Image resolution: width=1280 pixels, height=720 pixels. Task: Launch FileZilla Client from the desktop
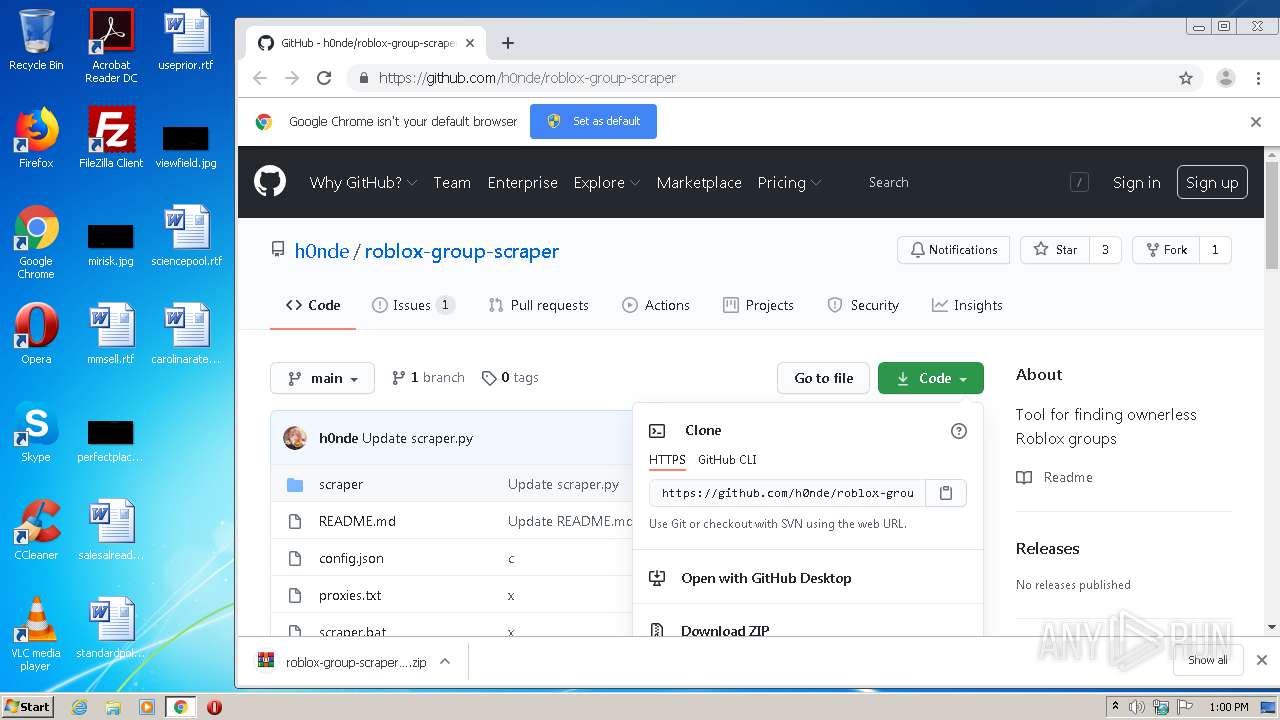coord(111,138)
